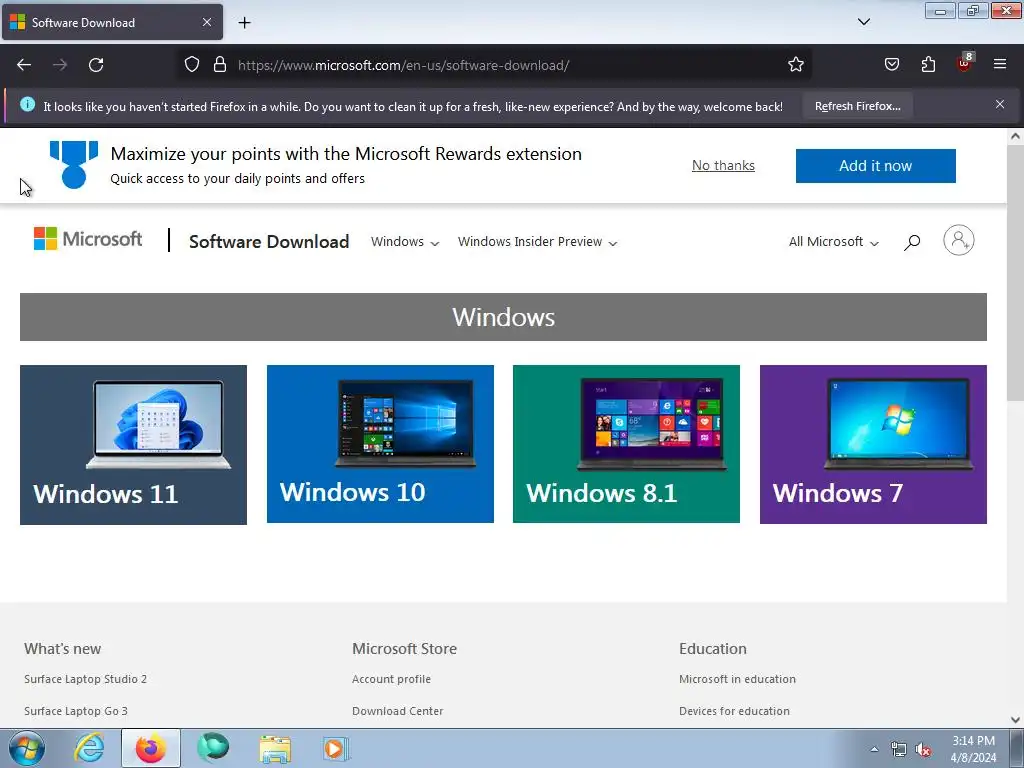
Task: Click the network status tray icon
Action: click(899, 750)
